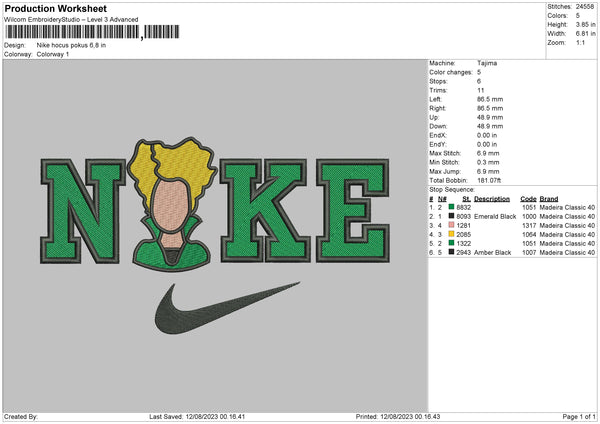Click stitch count '8093' in row 2
600x424 pixels.
(x=463, y=216)
